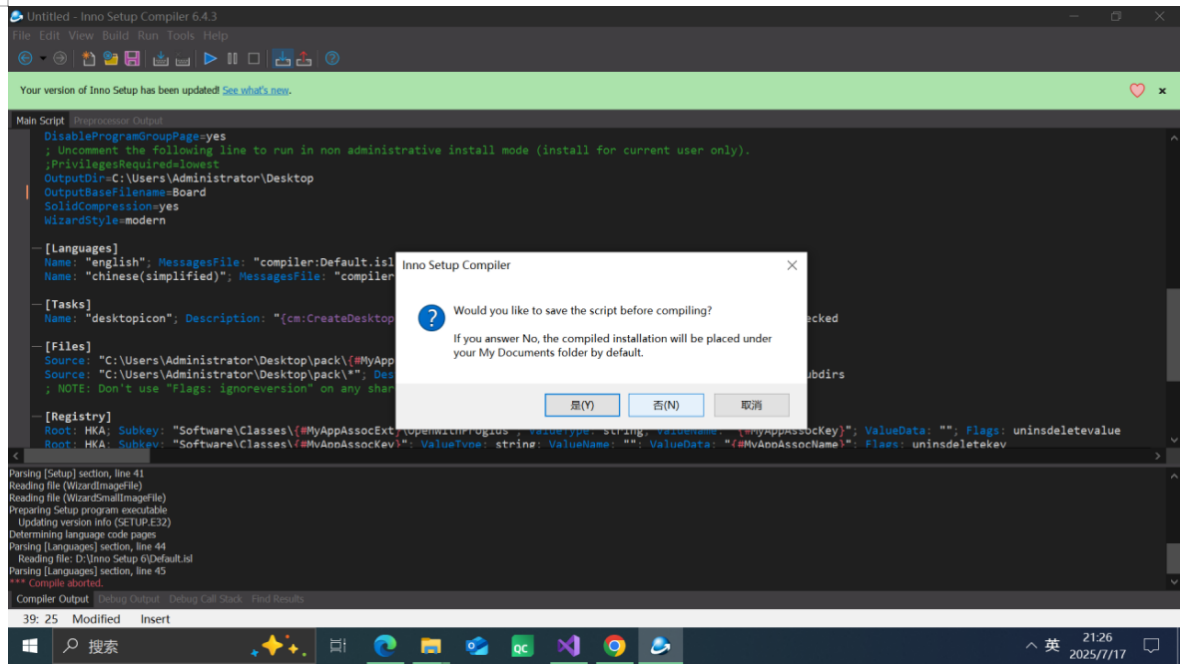Screen dimensions: 1180x668
Task: Click the editor vertical scroll up arrow
Action: click(1173, 138)
